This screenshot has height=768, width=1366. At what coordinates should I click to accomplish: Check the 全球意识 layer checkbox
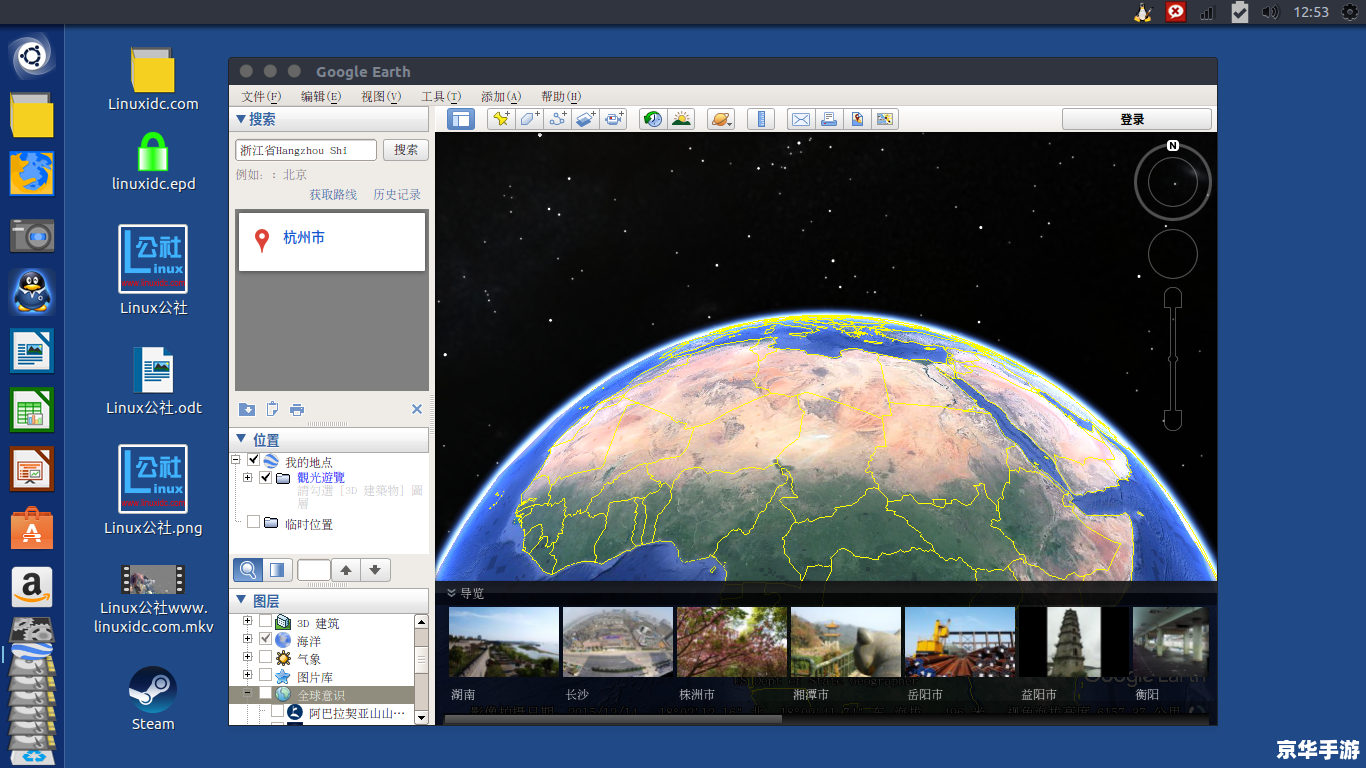click(265, 693)
